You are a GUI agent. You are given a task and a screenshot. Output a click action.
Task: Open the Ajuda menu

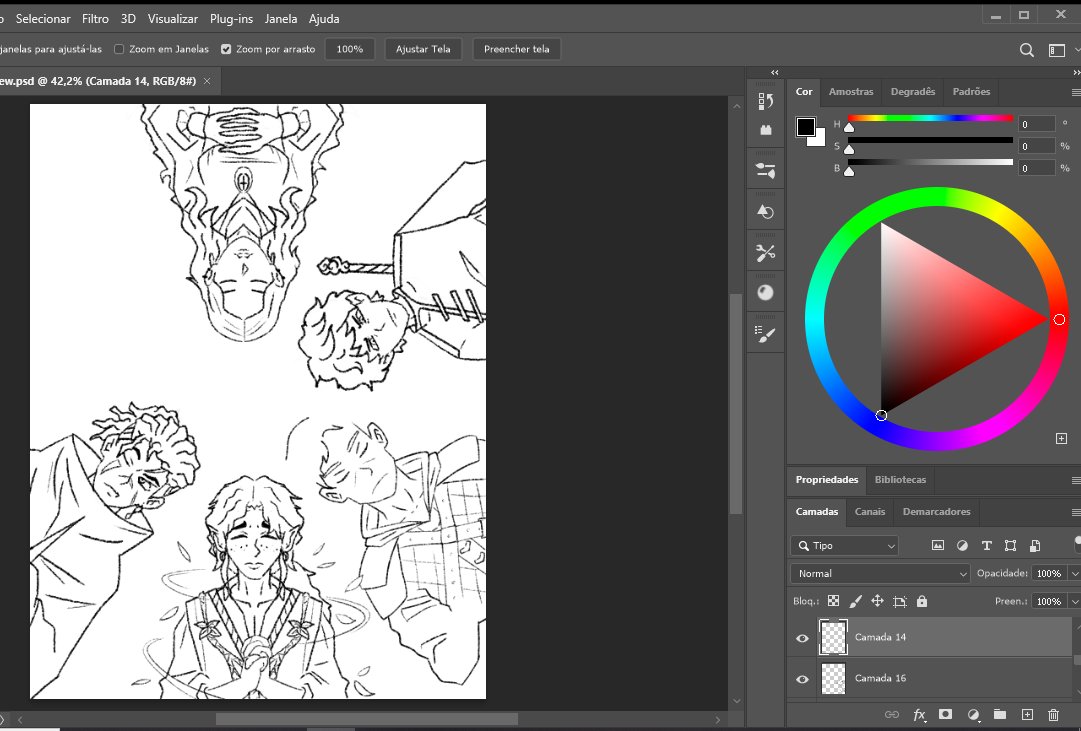click(324, 19)
